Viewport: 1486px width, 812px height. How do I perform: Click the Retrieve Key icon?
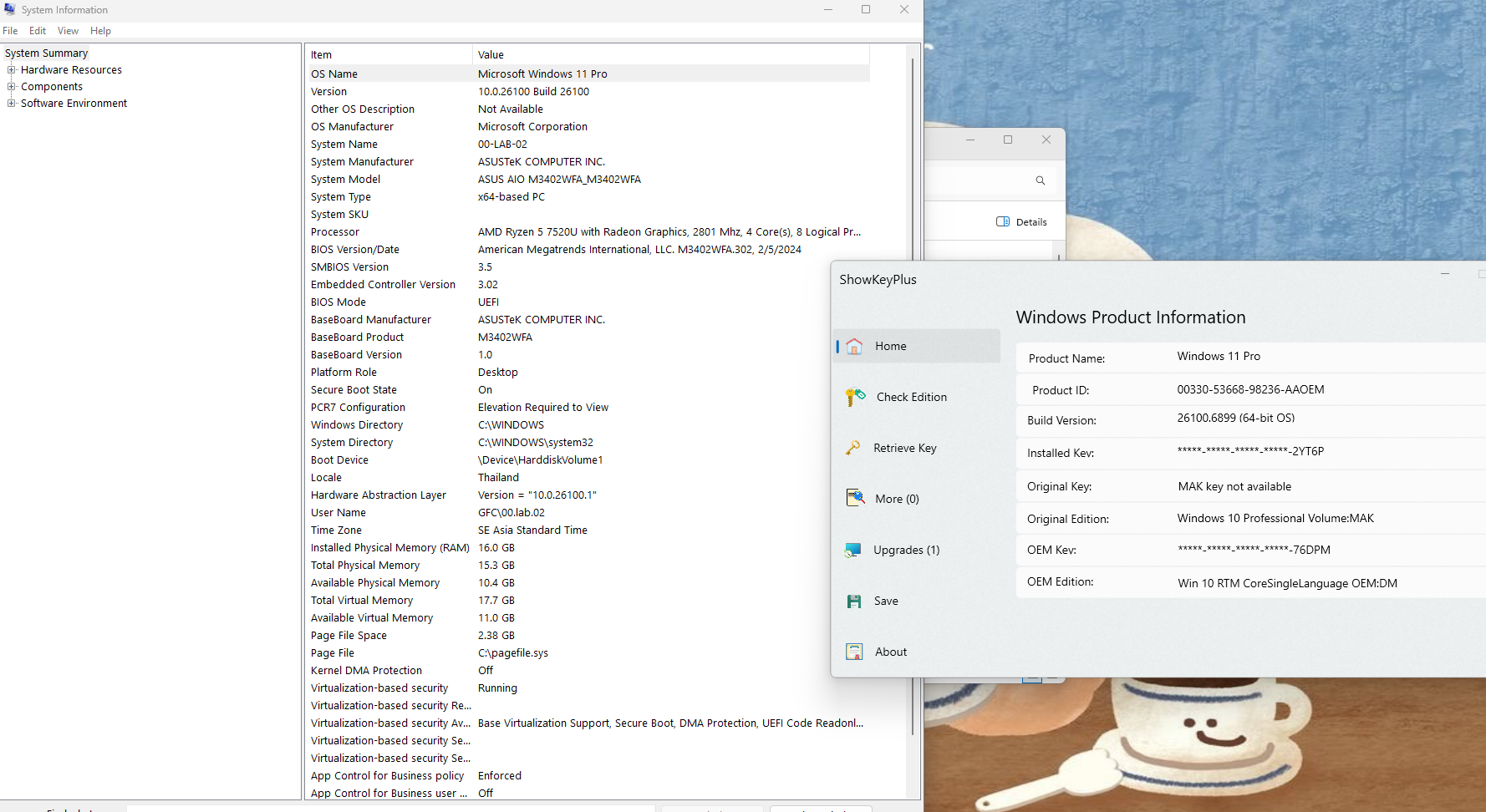point(853,448)
